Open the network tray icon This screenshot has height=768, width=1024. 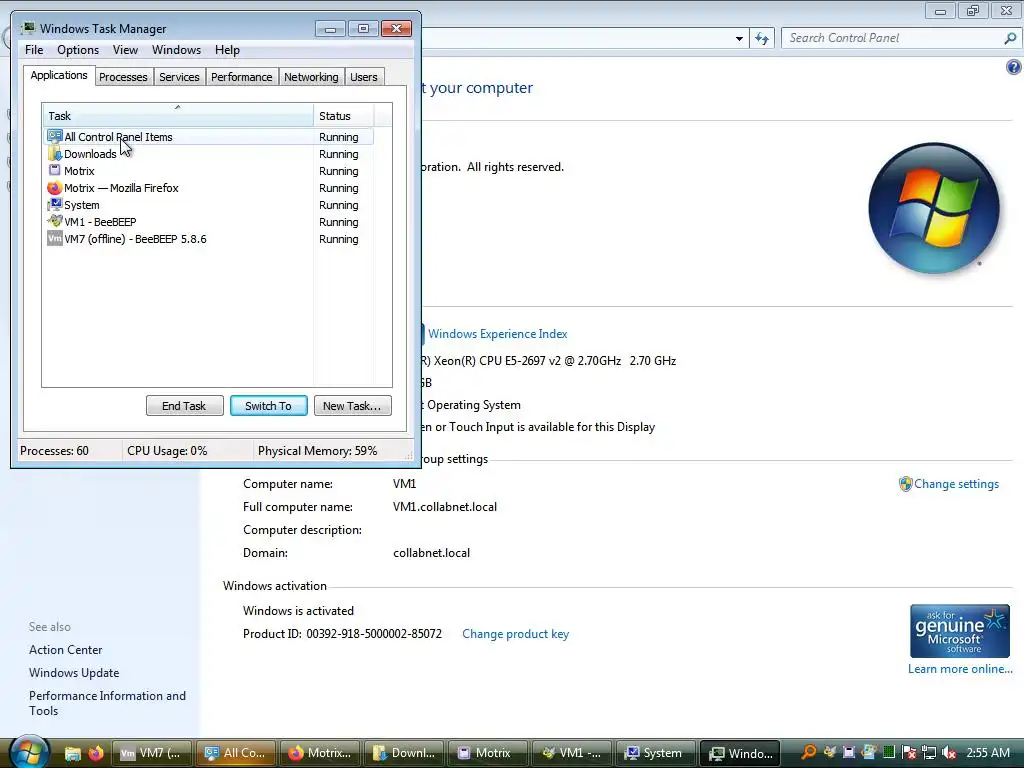tap(929, 753)
